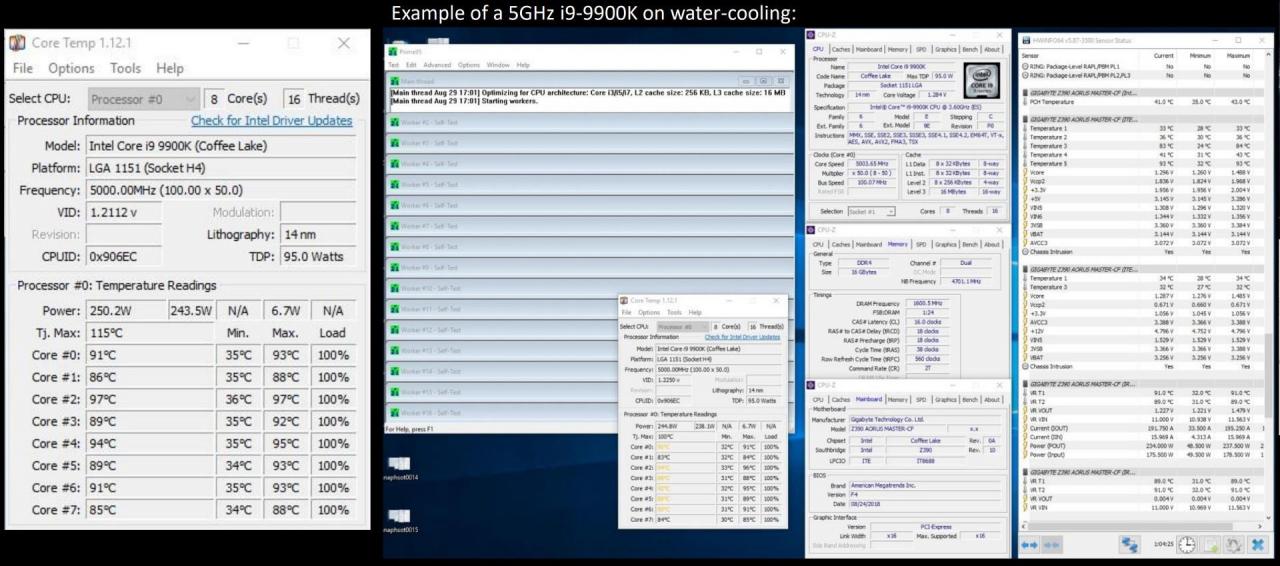
Task: Select the Worker #16 Self-Test window icon
Action: click(395, 412)
